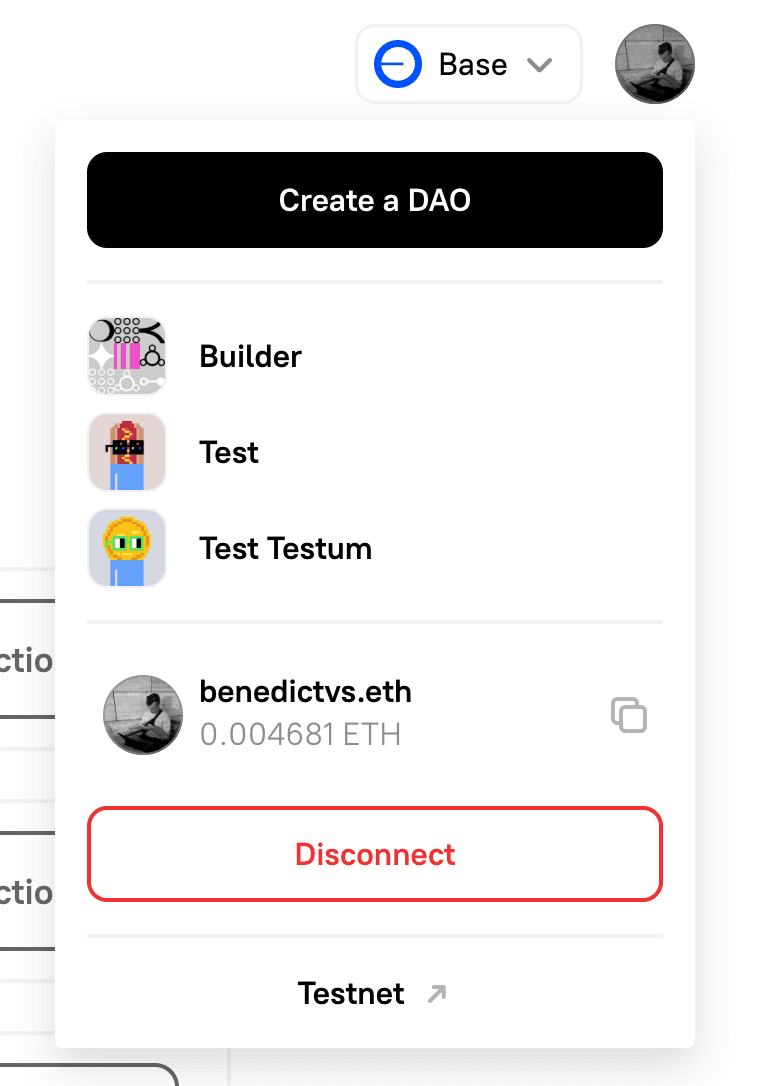Open the Test DAO entry

(375, 452)
